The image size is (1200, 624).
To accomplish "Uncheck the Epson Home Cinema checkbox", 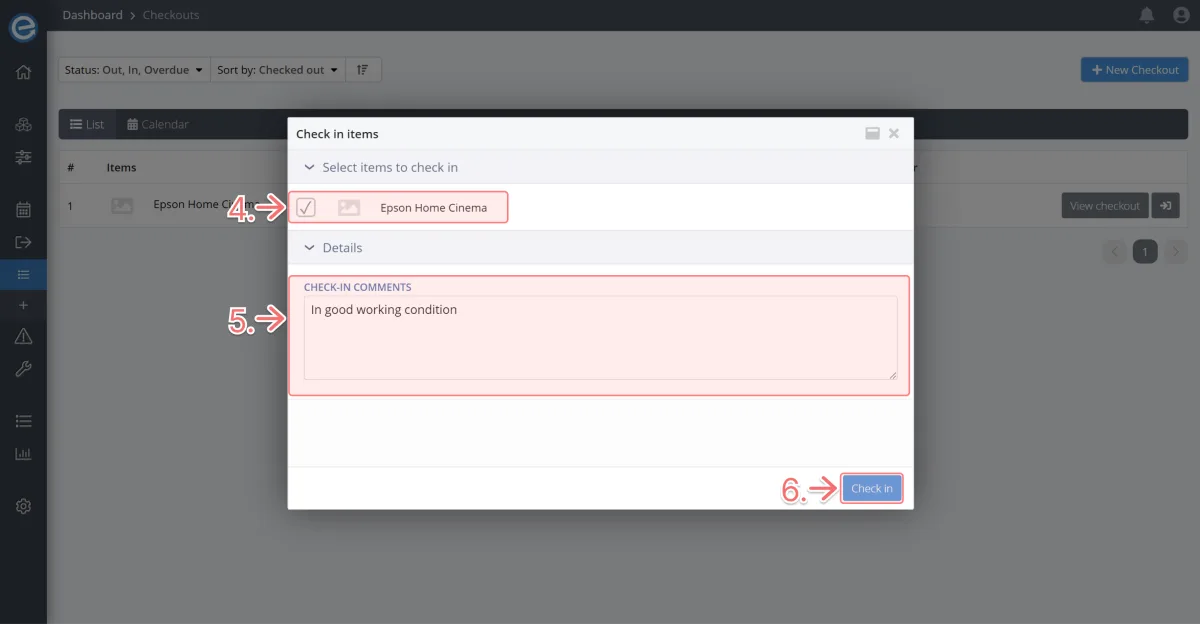I will (306, 208).
